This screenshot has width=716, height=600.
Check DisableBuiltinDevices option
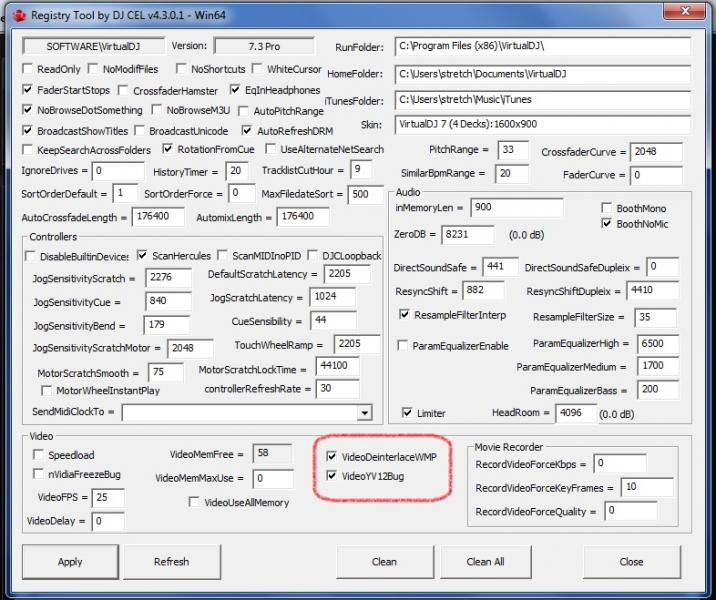tap(30, 256)
